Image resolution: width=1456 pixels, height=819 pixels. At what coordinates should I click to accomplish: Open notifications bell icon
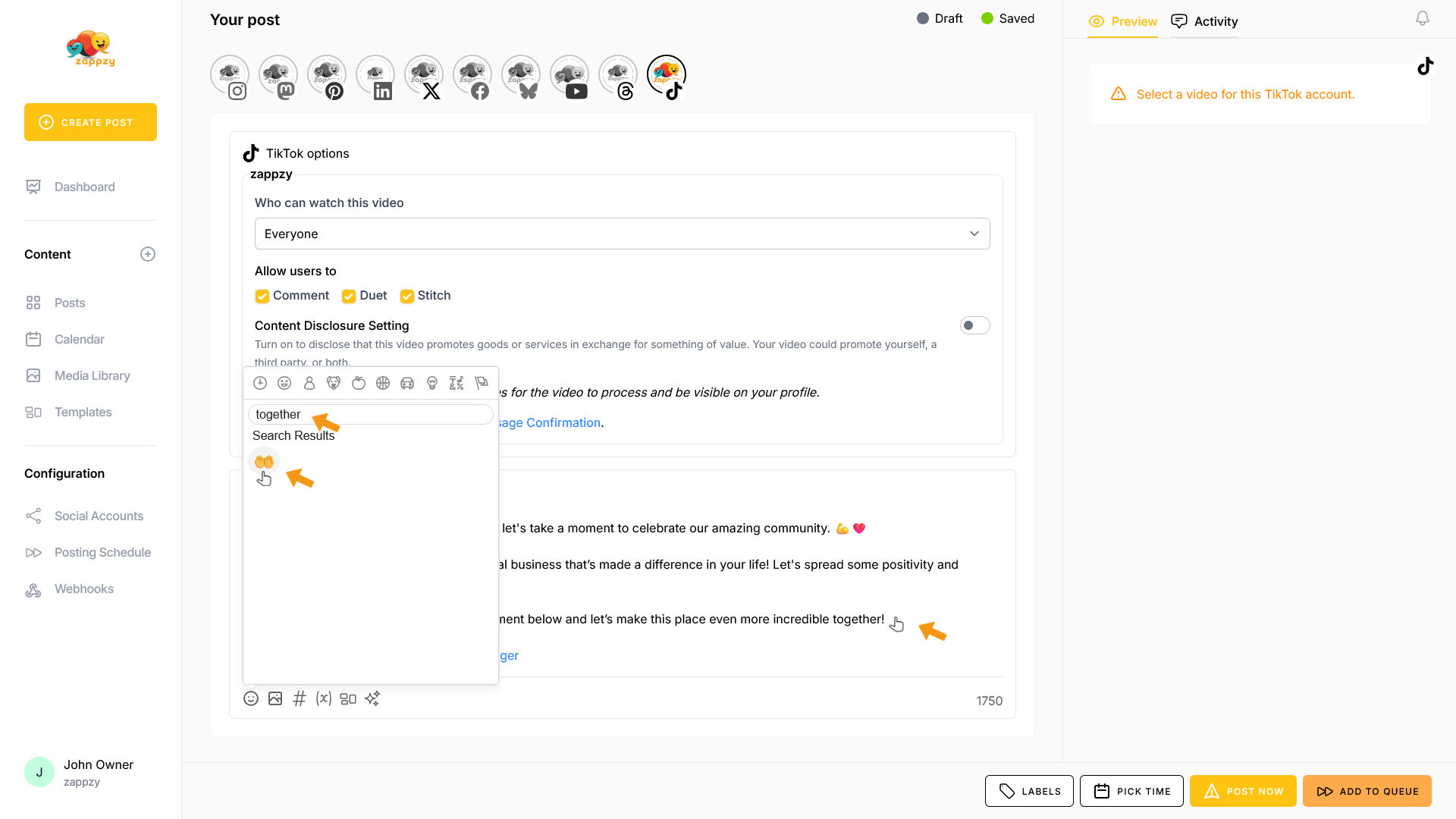point(1423,18)
